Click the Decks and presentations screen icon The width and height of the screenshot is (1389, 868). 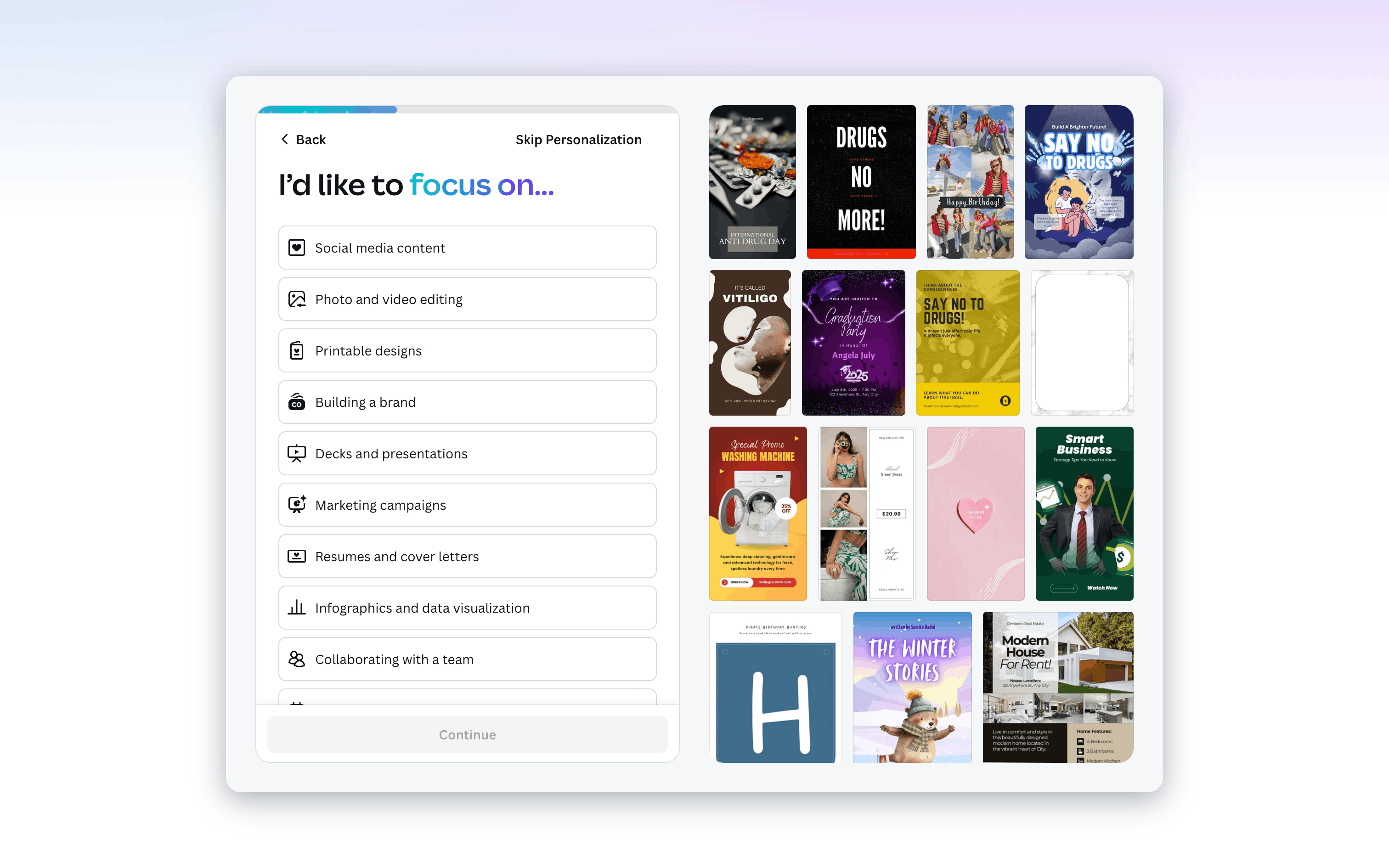click(296, 454)
